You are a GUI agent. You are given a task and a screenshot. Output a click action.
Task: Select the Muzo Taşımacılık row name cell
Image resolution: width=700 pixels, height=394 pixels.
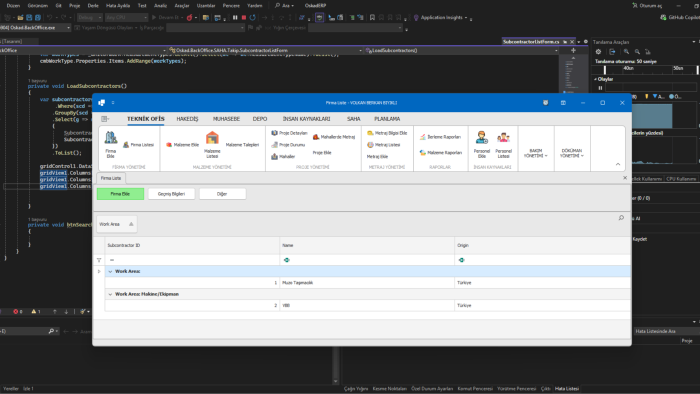tap(367, 282)
